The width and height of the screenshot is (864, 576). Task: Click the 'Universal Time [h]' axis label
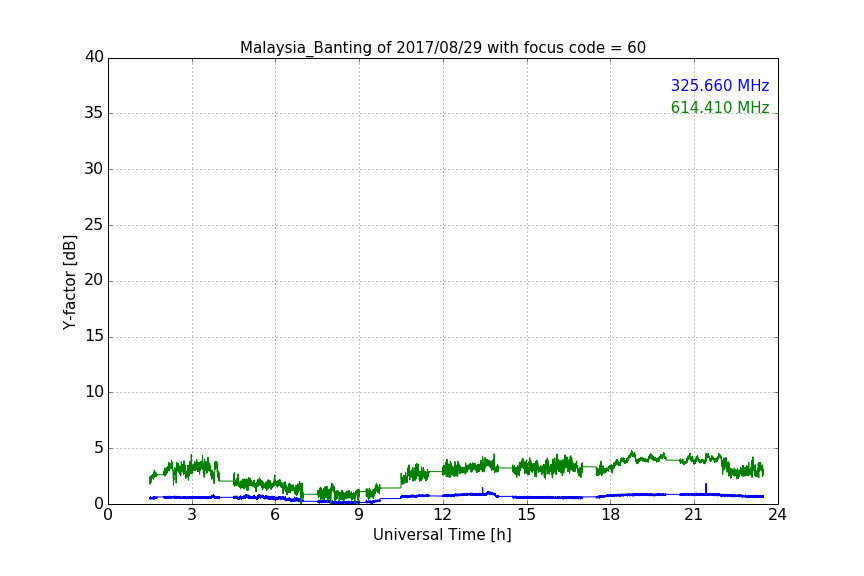tap(442, 535)
